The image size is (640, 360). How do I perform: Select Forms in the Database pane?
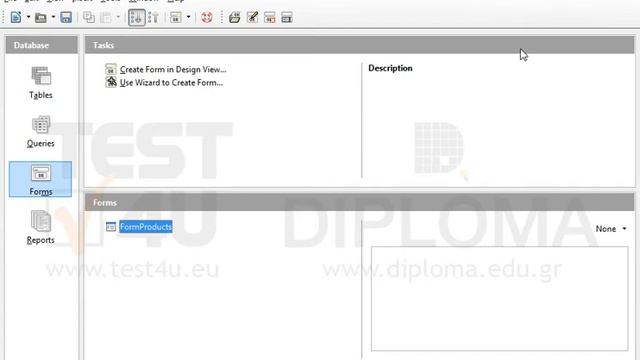click(40, 179)
